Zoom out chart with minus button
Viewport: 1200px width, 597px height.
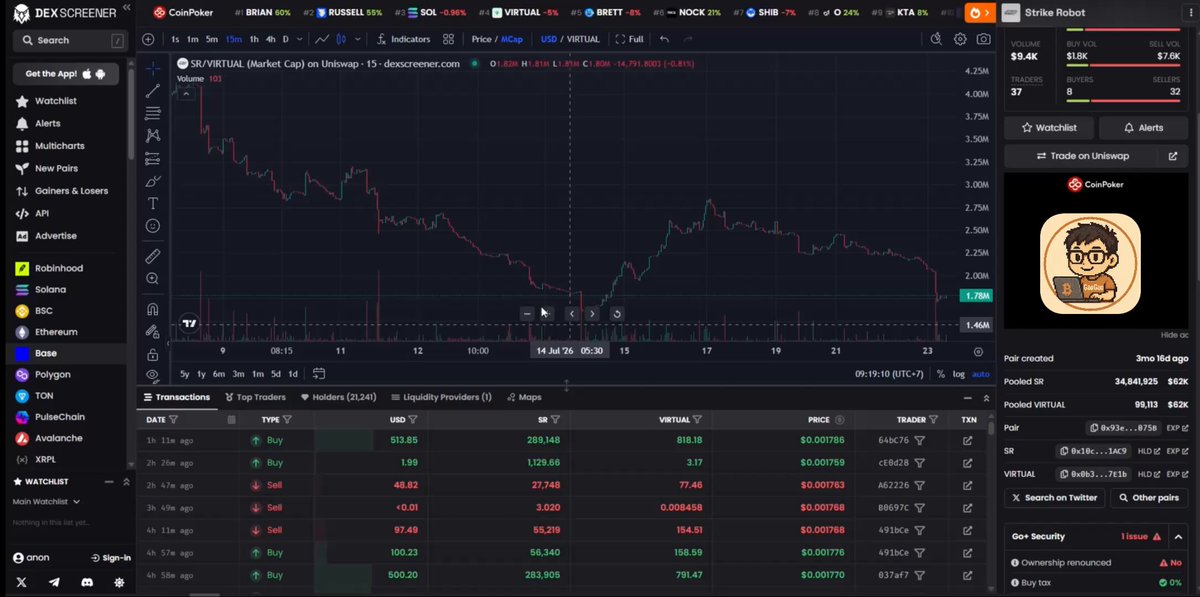pyautogui.click(x=527, y=313)
